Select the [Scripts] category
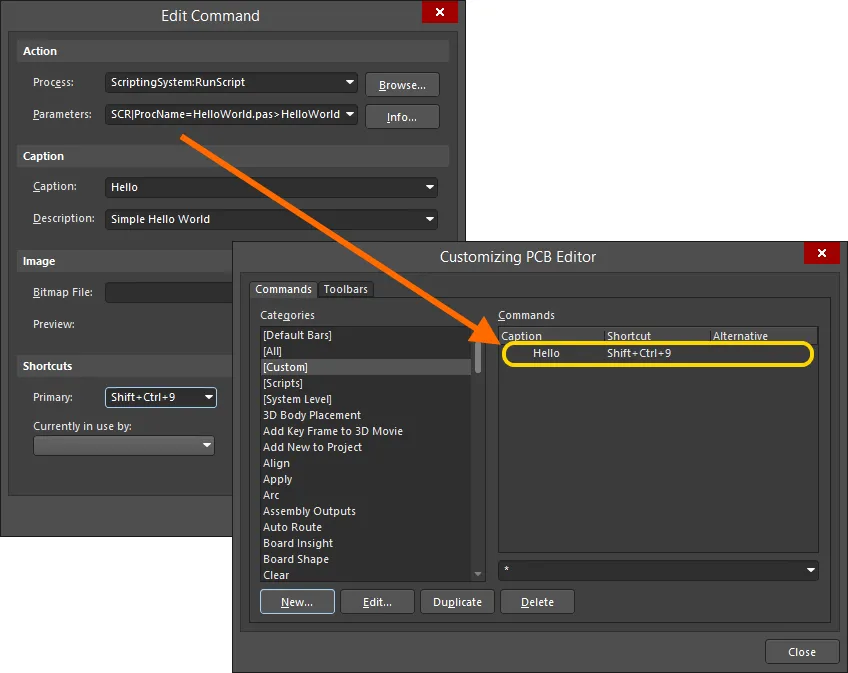This screenshot has width=848, height=673. (366, 383)
